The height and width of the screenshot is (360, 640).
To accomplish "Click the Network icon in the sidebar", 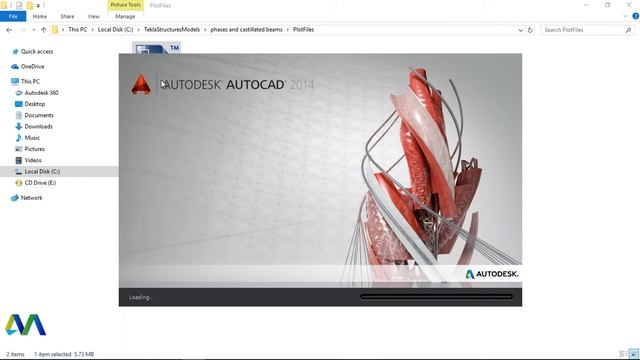I will pos(15,198).
